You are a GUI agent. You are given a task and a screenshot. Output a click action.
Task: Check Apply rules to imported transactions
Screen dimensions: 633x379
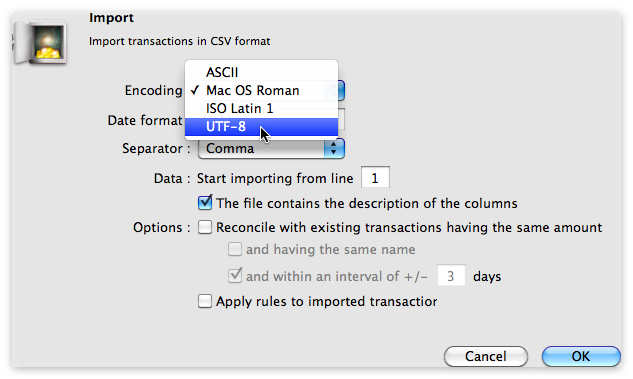[205, 301]
